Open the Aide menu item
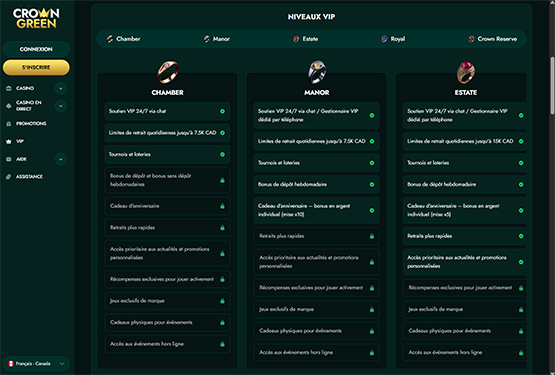Viewport: 555px width, 375px height. click(x=21, y=159)
